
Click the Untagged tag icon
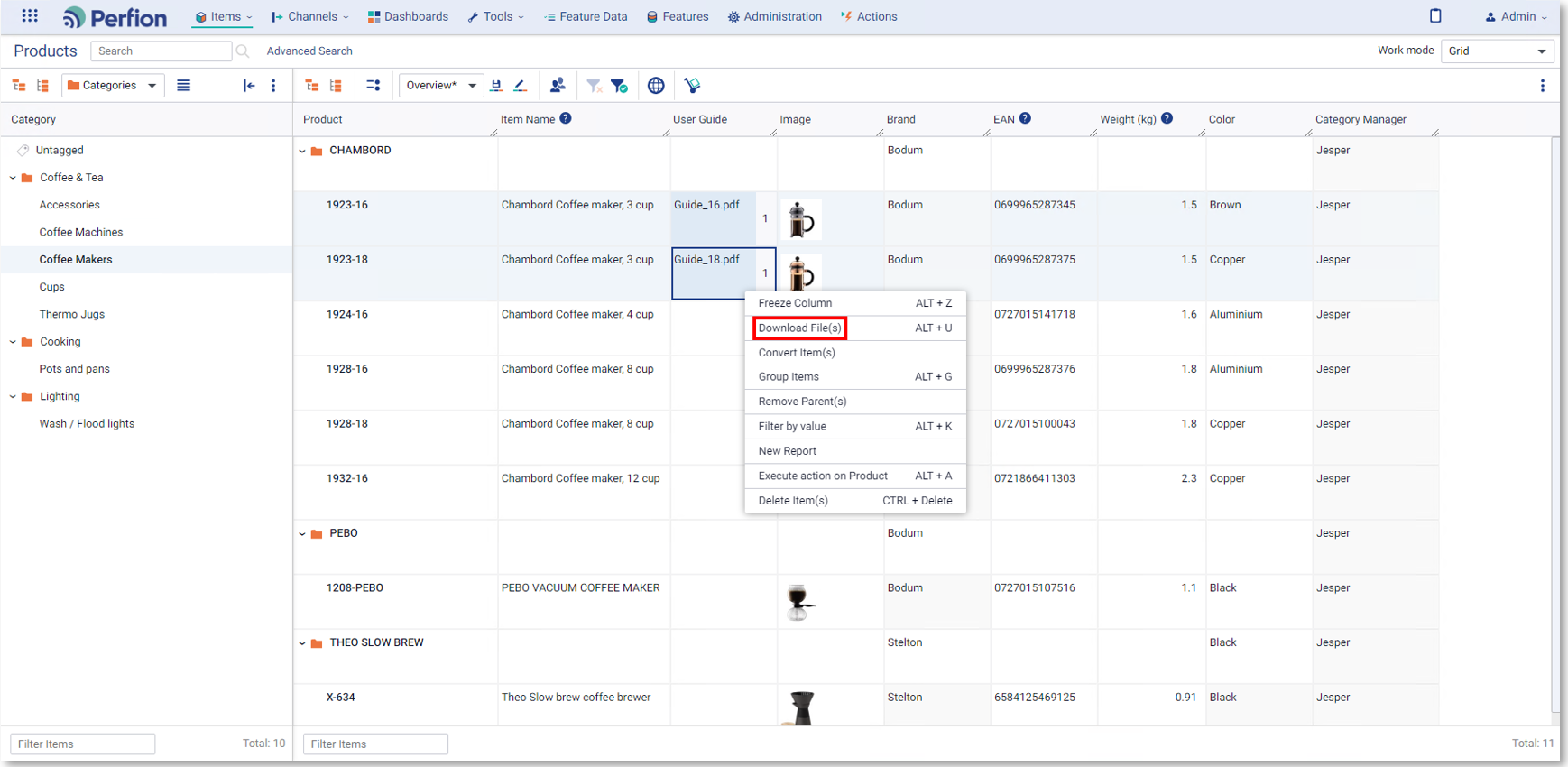(x=23, y=151)
